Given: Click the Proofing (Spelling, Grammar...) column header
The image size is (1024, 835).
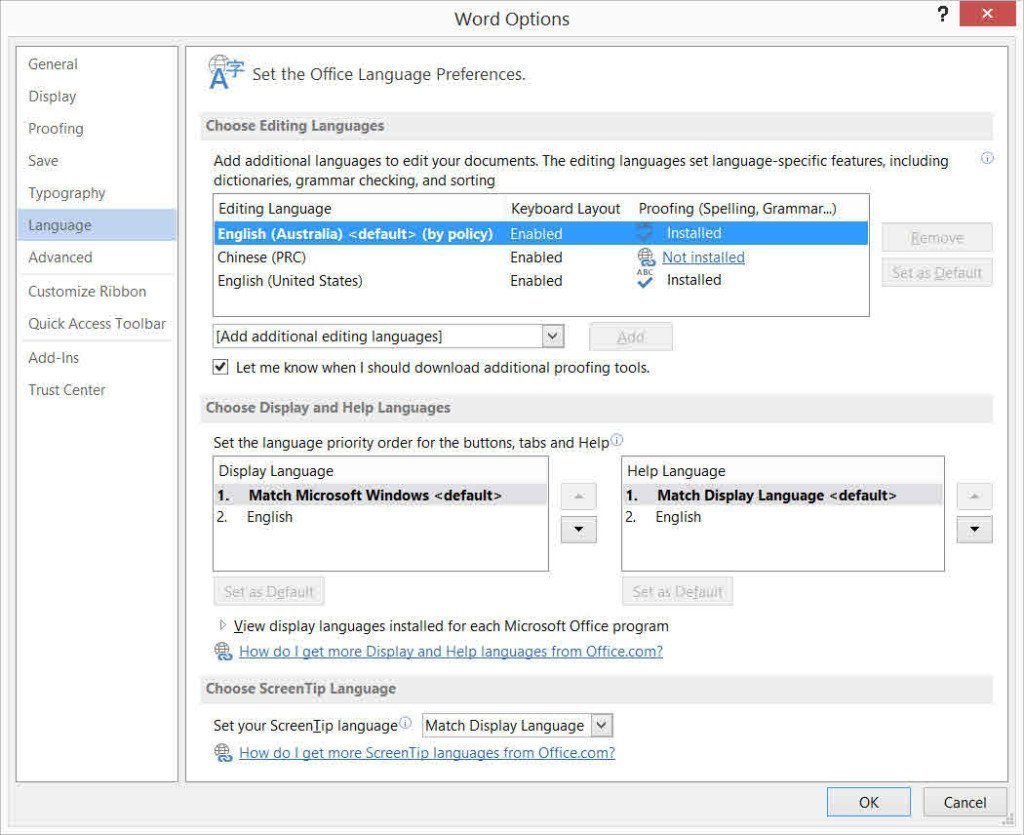Looking at the screenshot, I should 737,208.
